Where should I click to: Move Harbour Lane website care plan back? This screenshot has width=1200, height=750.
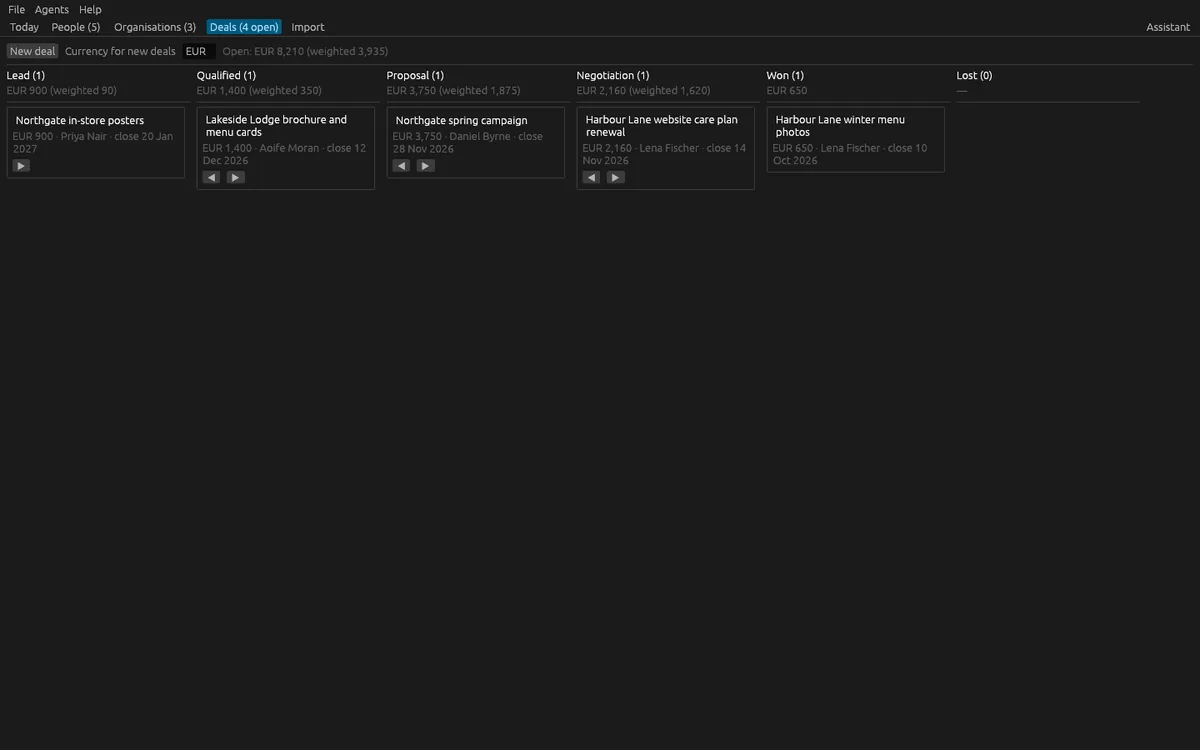pyautogui.click(x=591, y=177)
